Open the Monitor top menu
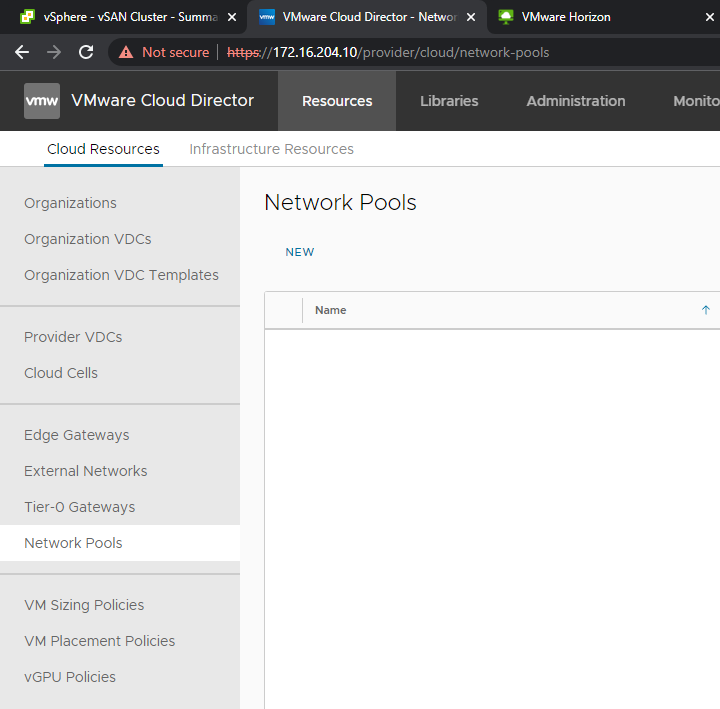Screen dimensions: 720x709 [696, 101]
